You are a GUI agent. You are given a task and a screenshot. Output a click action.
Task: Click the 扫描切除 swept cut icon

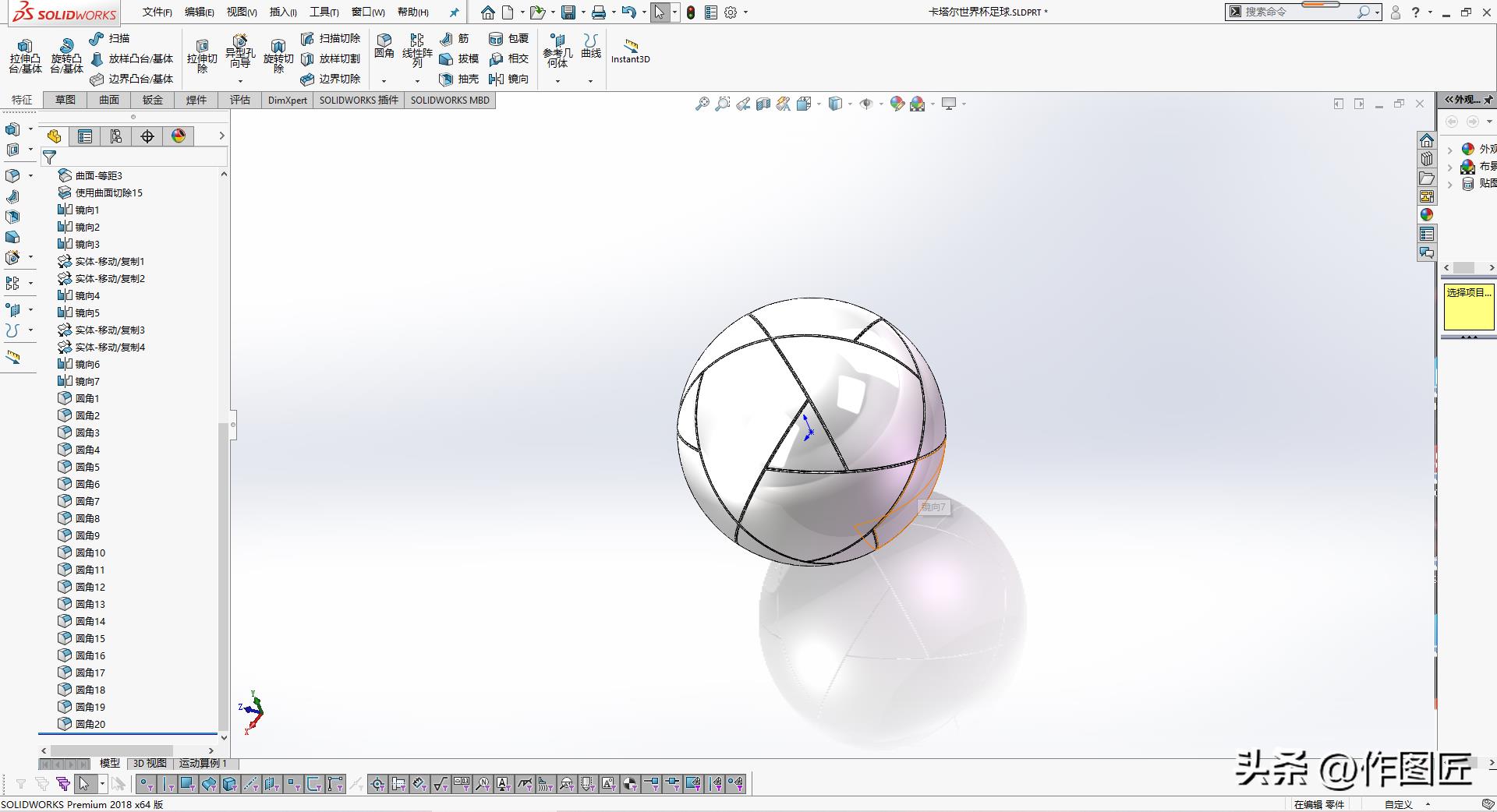click(x=331, y=38)
